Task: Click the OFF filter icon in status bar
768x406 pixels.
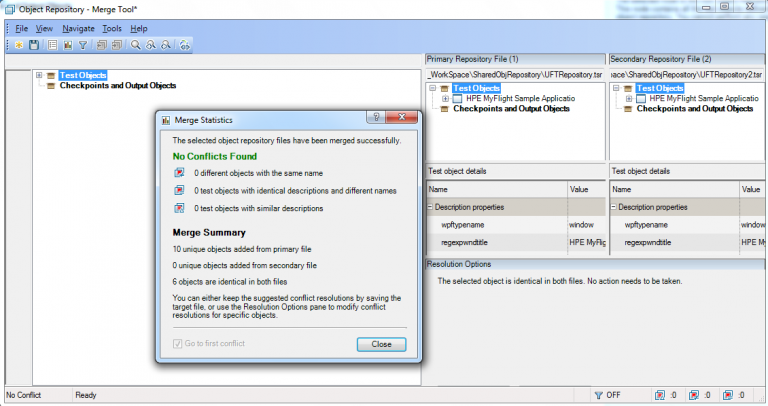Action: 600,395
